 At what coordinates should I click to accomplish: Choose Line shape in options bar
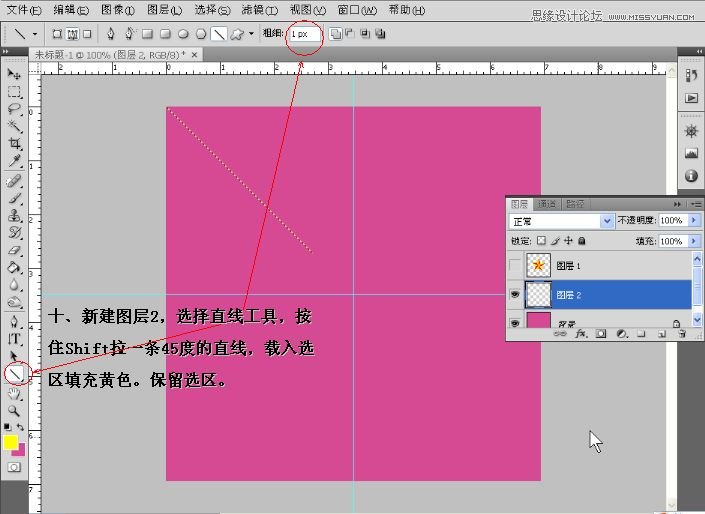[219, 34]
